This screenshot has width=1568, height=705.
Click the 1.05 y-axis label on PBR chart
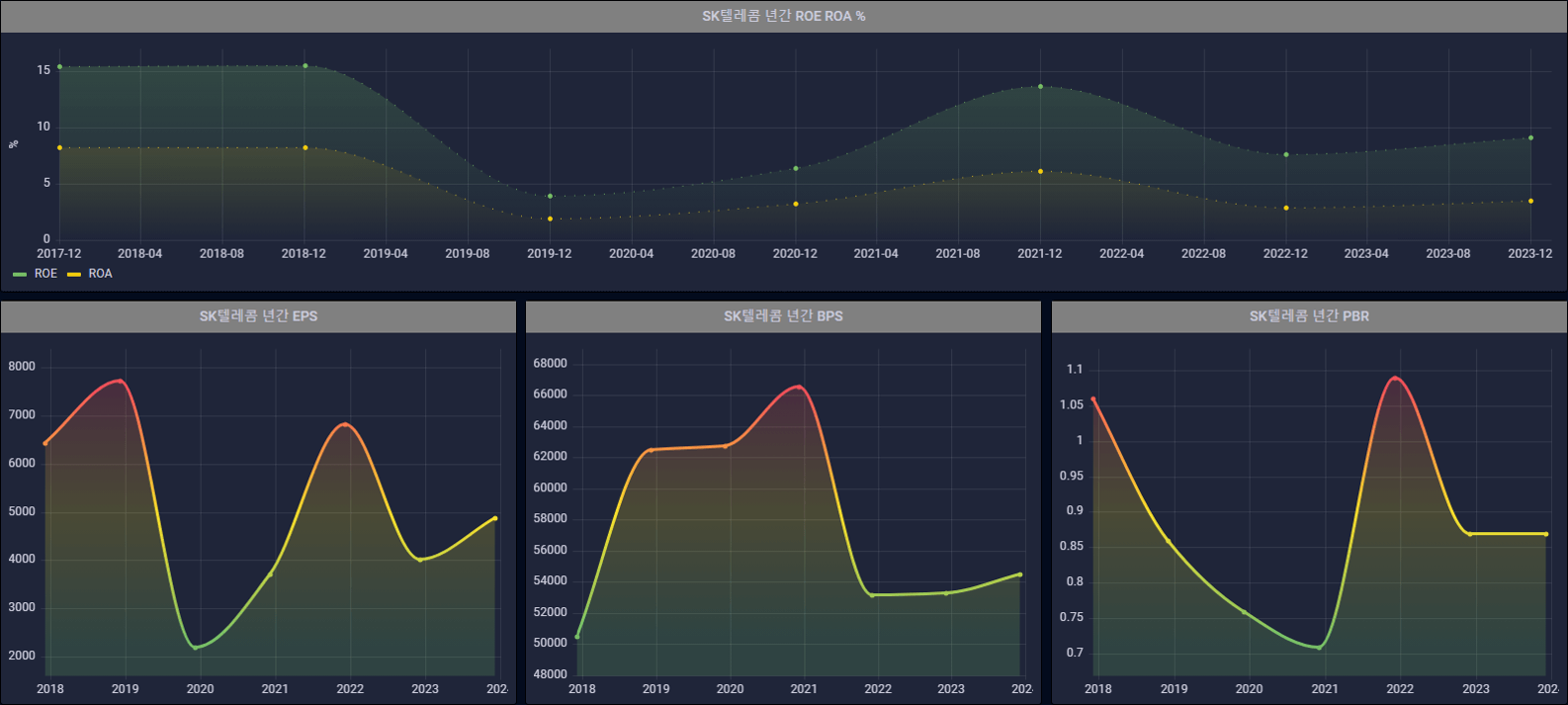(1072, 405)
